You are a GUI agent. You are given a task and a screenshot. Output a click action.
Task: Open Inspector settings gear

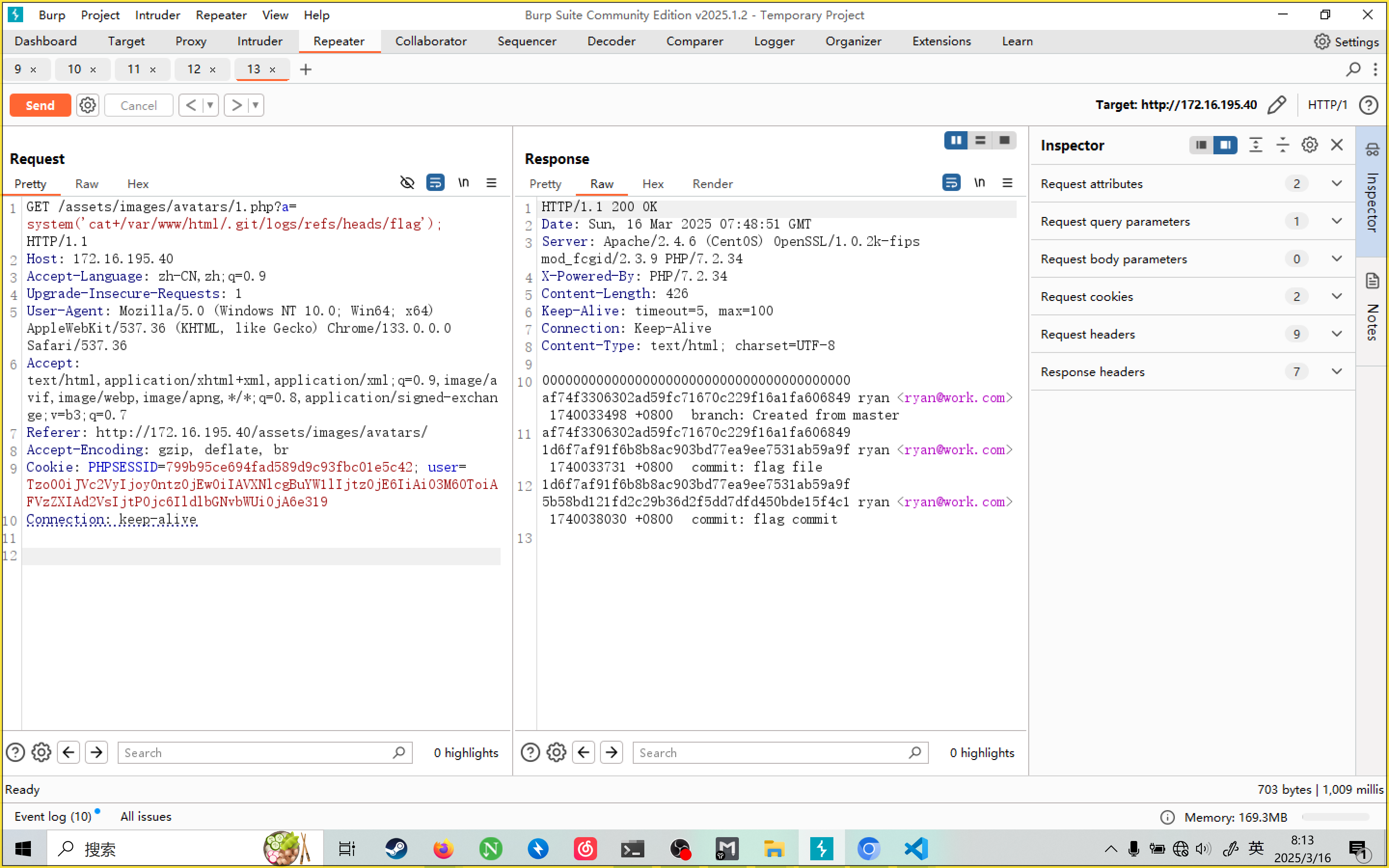pos(1310,145)
